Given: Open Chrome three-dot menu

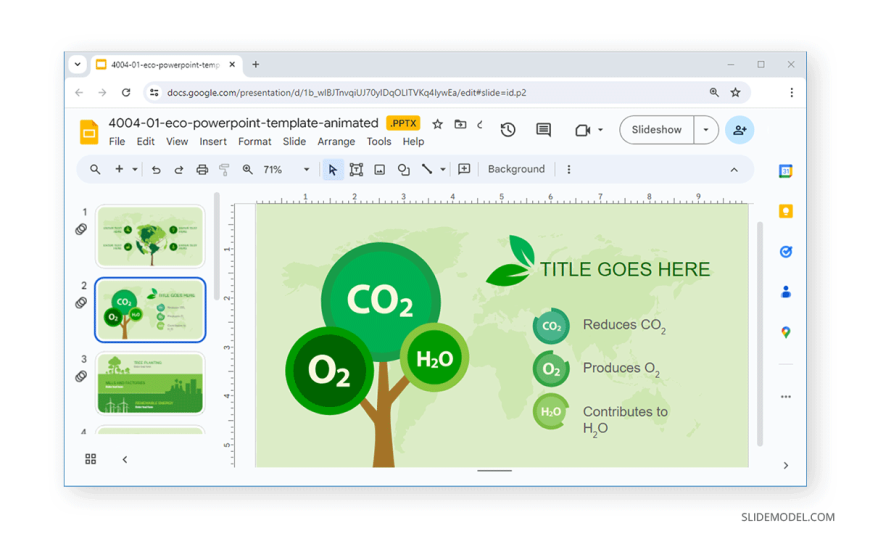Looking at the screenshot, I should 791,93.
